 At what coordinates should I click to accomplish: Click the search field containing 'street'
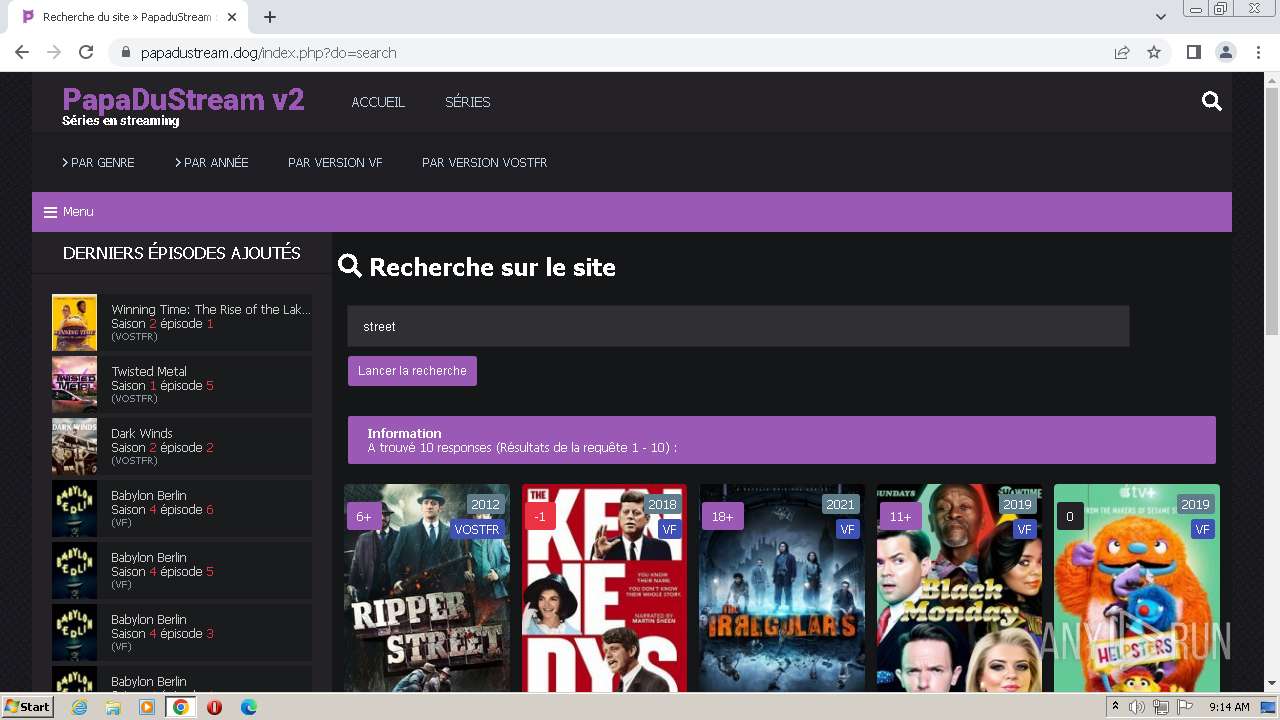click(738, 326)
